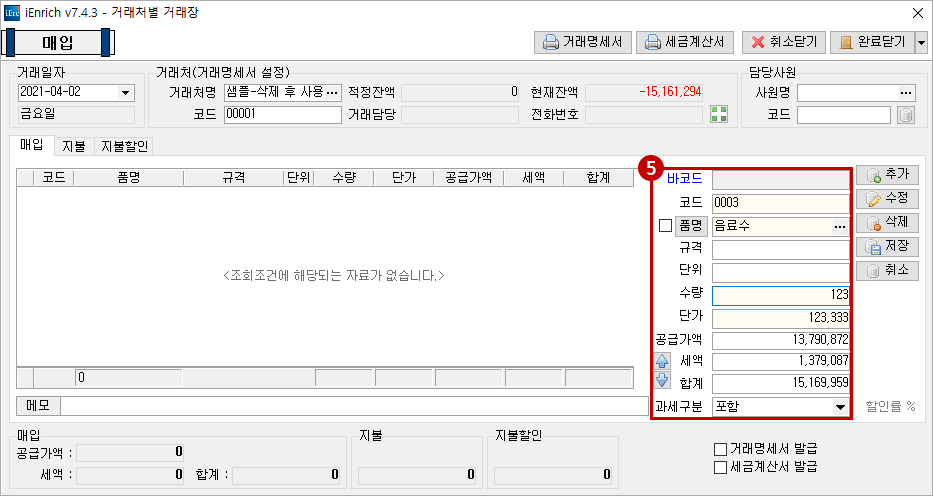Switch to the 지불 tab
This screenshot has width=933, height=496.
coord(74,146)
